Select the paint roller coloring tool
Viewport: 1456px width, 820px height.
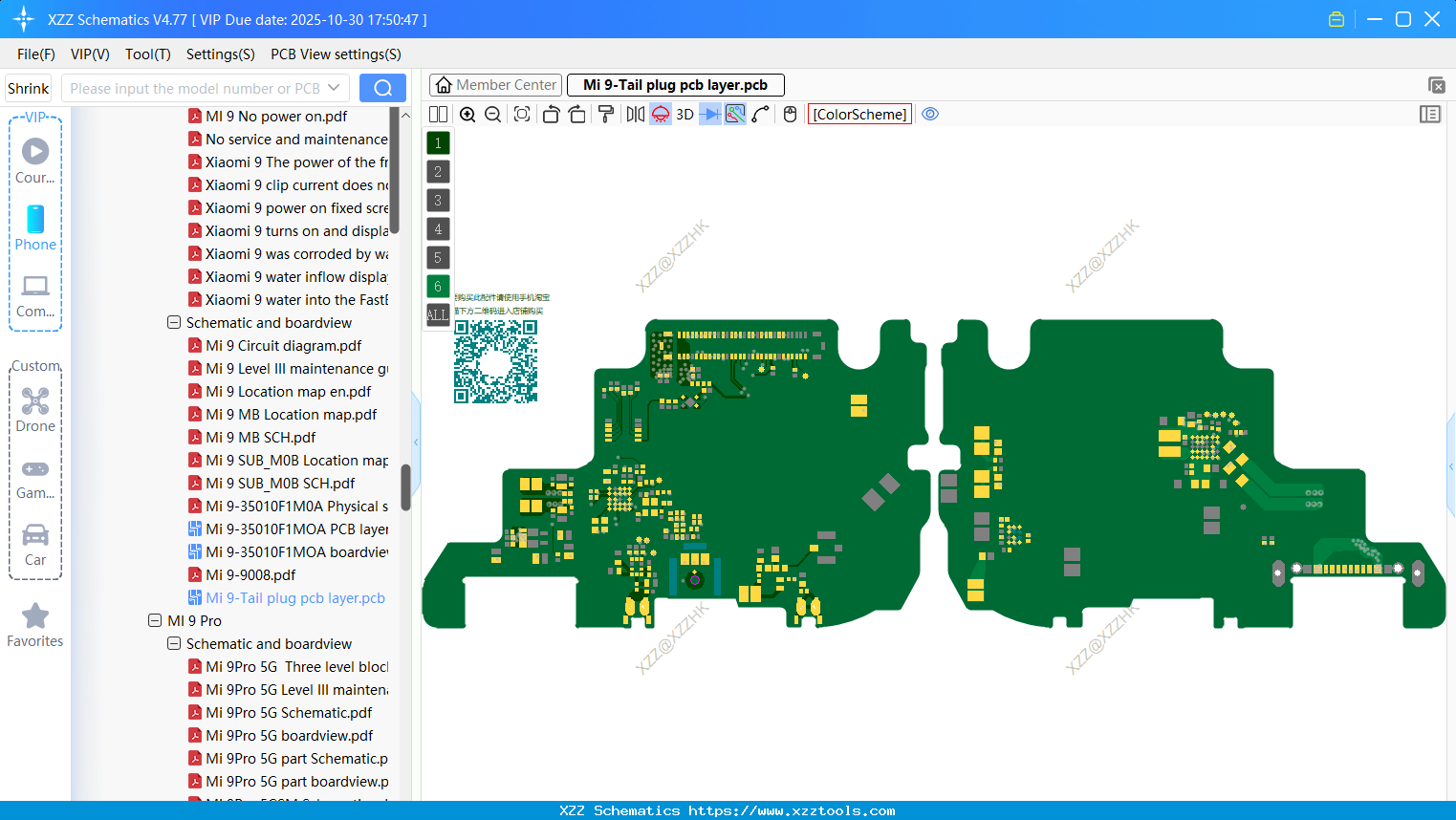pos(607,114)
